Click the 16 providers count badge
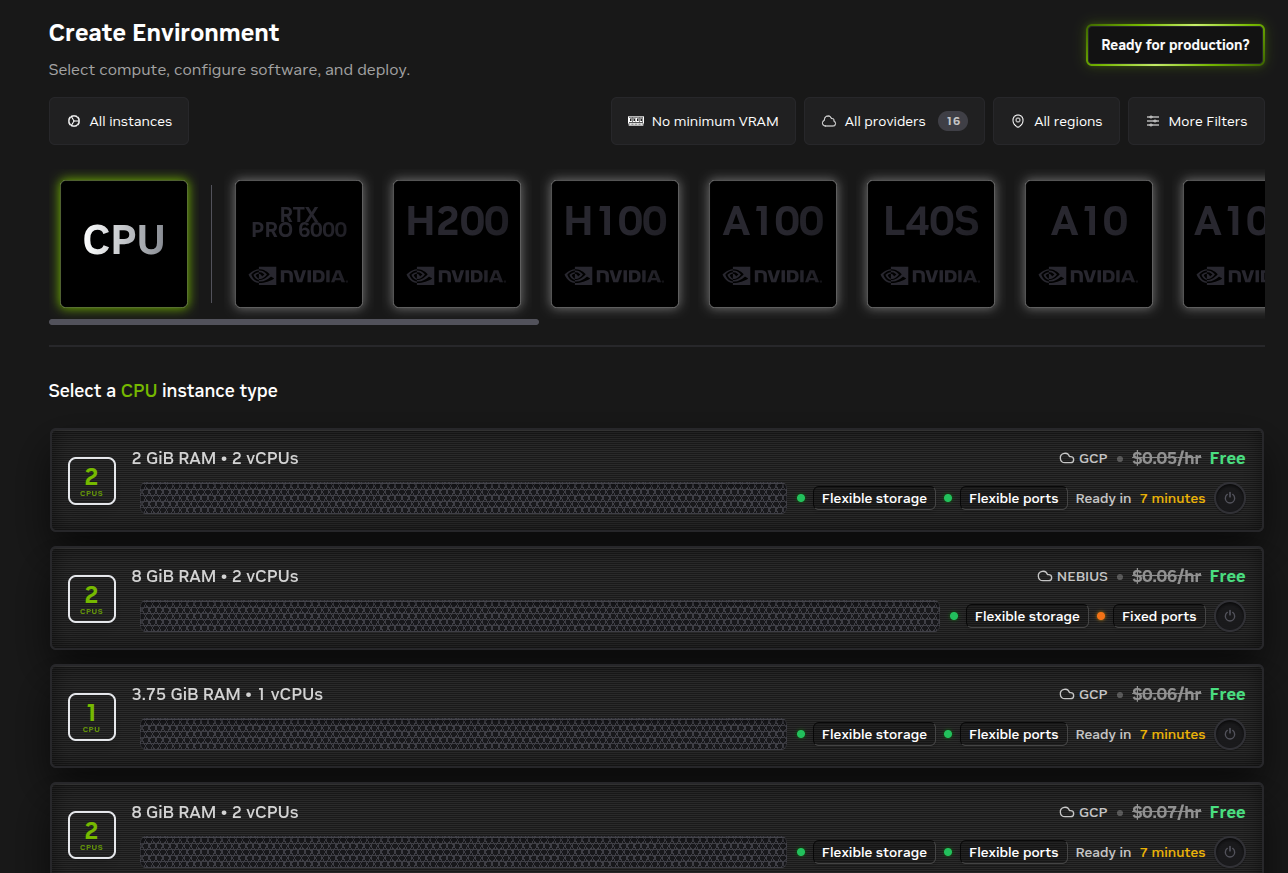The width and height of the screenshot is (1288, 873). click(x=953, y=121)
